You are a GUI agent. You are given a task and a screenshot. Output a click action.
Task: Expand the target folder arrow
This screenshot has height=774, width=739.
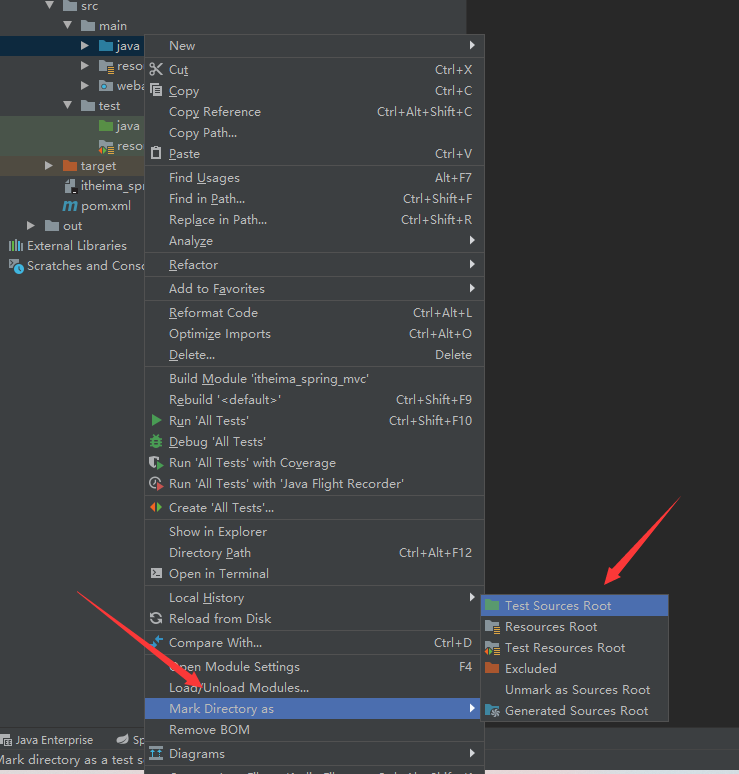[48, 165]
